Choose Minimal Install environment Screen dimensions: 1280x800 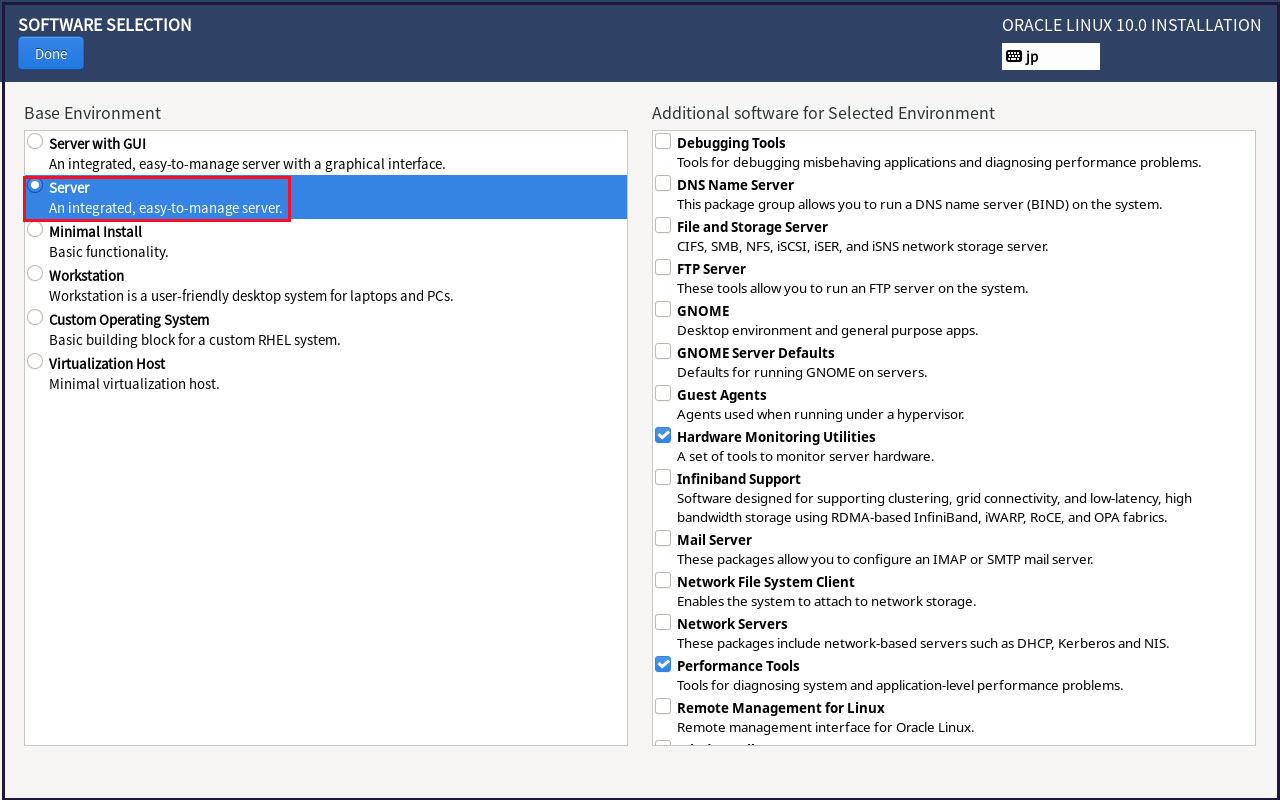(36, 229)
